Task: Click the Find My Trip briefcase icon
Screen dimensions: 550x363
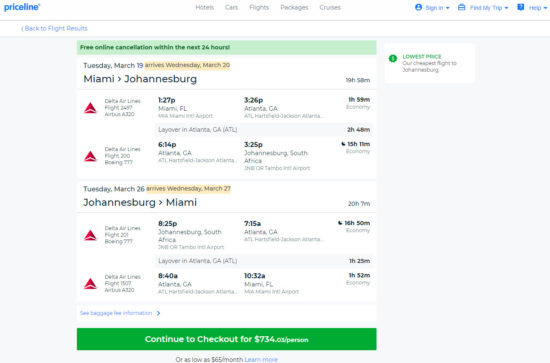Action: click(462, 7)
